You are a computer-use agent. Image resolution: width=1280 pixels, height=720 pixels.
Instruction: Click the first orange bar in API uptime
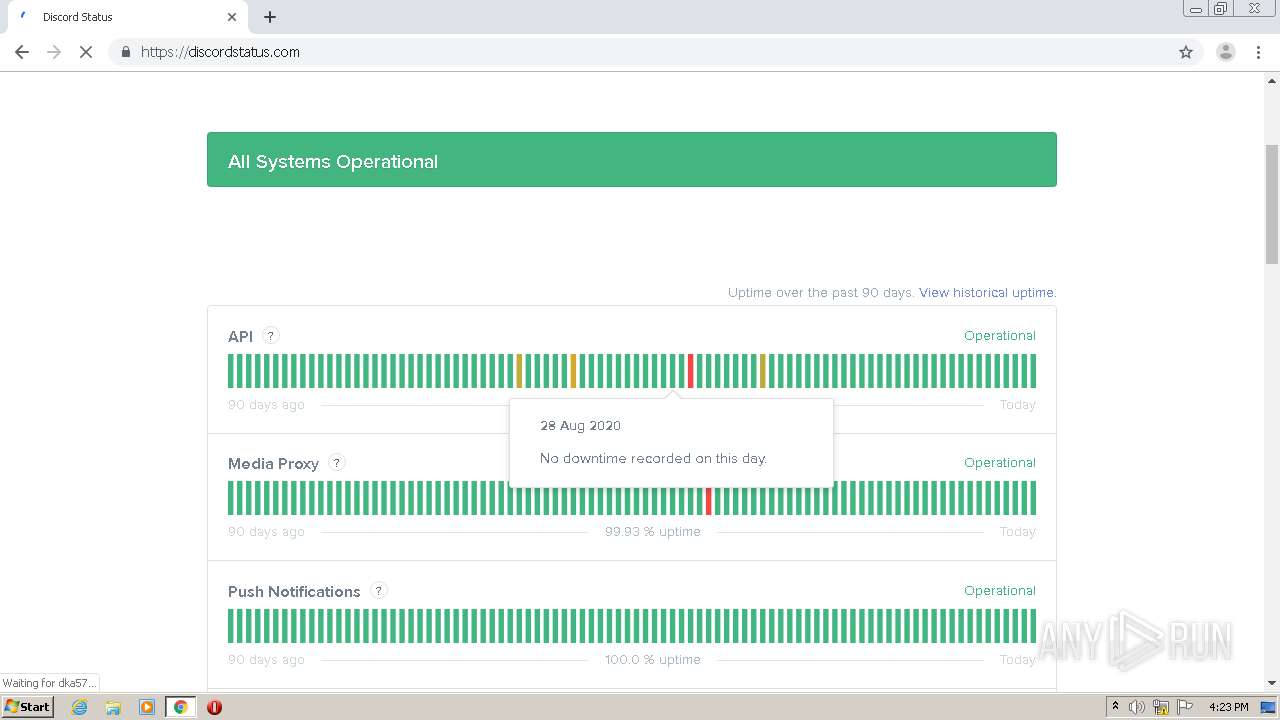(519, 371)
